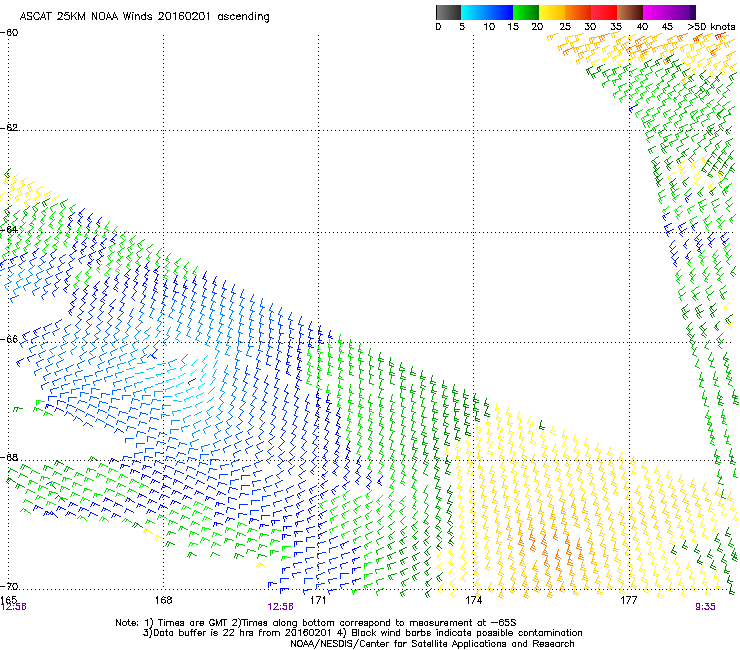
Task: Click the red 30-35 knots legend segment
Action: (604, 12)
